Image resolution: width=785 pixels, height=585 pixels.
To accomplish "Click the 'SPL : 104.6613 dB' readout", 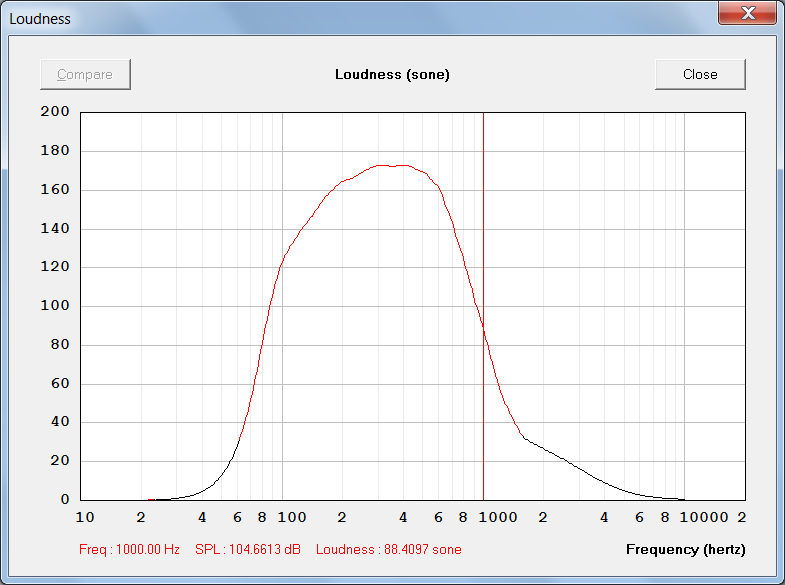I will tap(248, 549).
